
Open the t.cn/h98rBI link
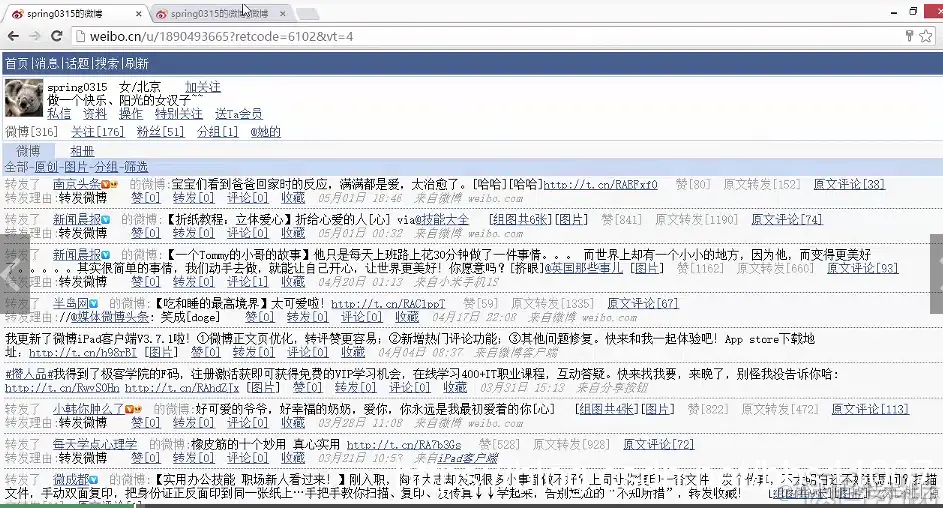pyautogui.click(x=82, y=352)
